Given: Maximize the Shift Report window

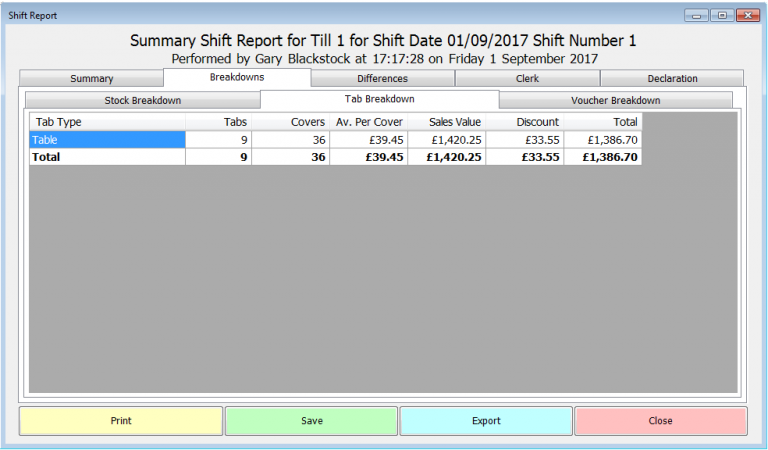Looking at the screenshot, I should [x=722, y=15].
